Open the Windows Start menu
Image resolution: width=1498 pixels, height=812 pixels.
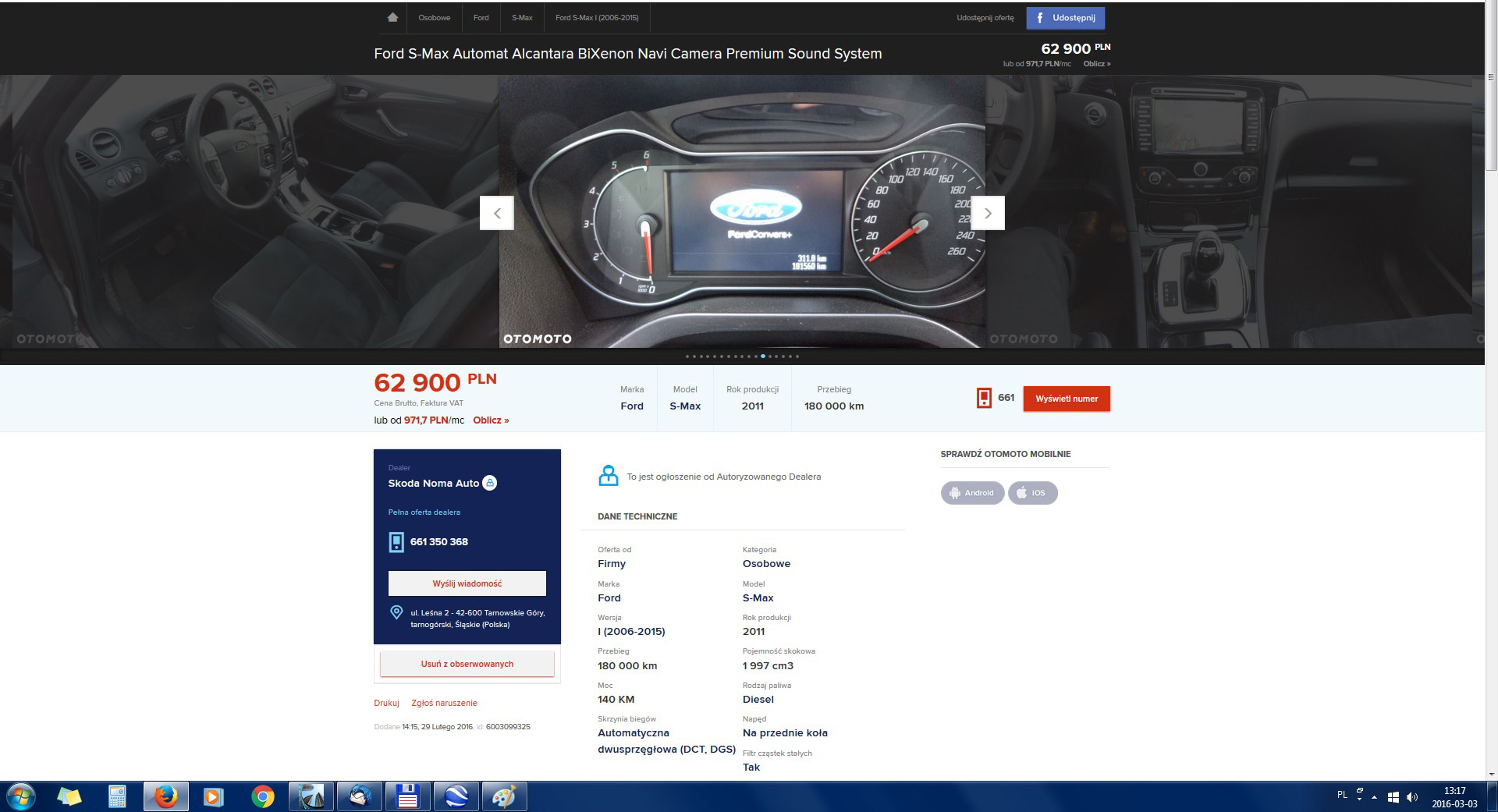[x=20, y=797]
